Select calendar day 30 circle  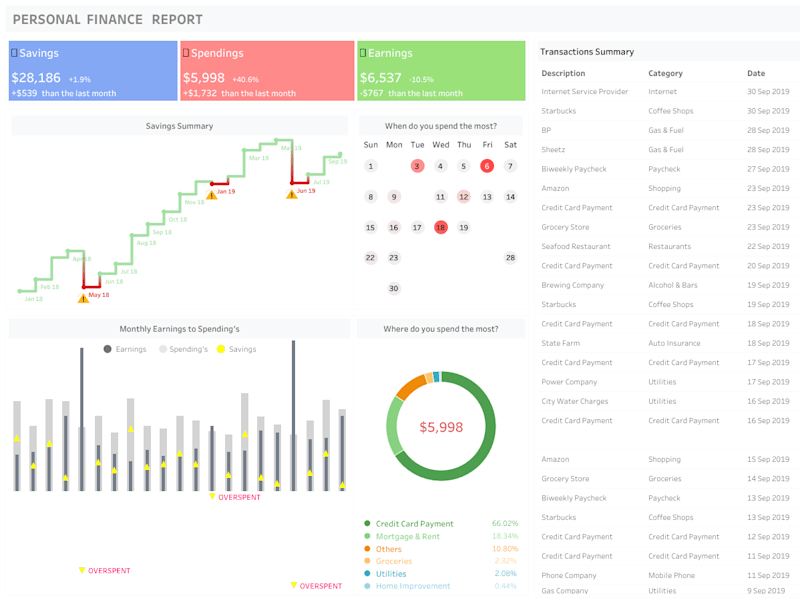[x=393, y=288]
